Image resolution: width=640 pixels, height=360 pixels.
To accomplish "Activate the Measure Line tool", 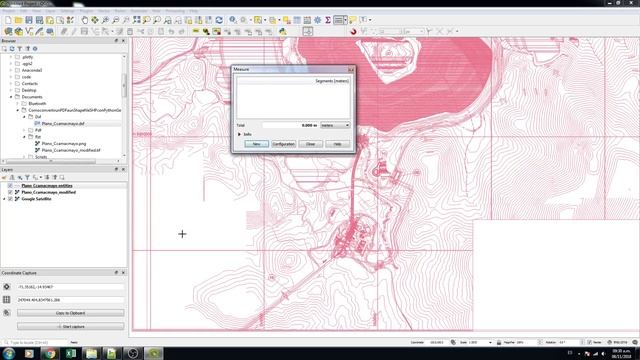I will coord(338,20).
